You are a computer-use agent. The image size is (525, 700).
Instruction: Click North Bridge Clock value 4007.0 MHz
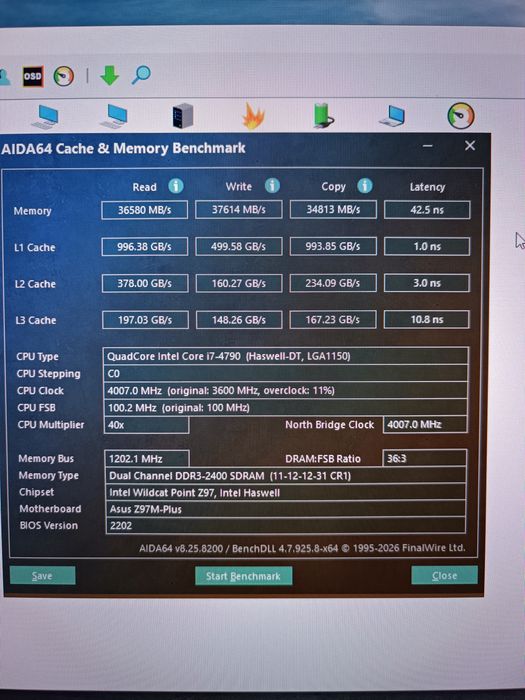[425, 424]
